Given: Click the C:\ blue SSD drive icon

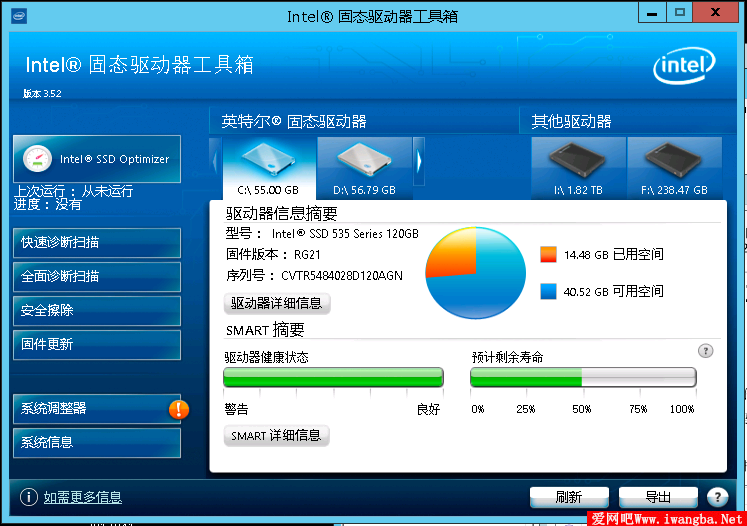Looking at the screenshot, I should coord(269,159).
